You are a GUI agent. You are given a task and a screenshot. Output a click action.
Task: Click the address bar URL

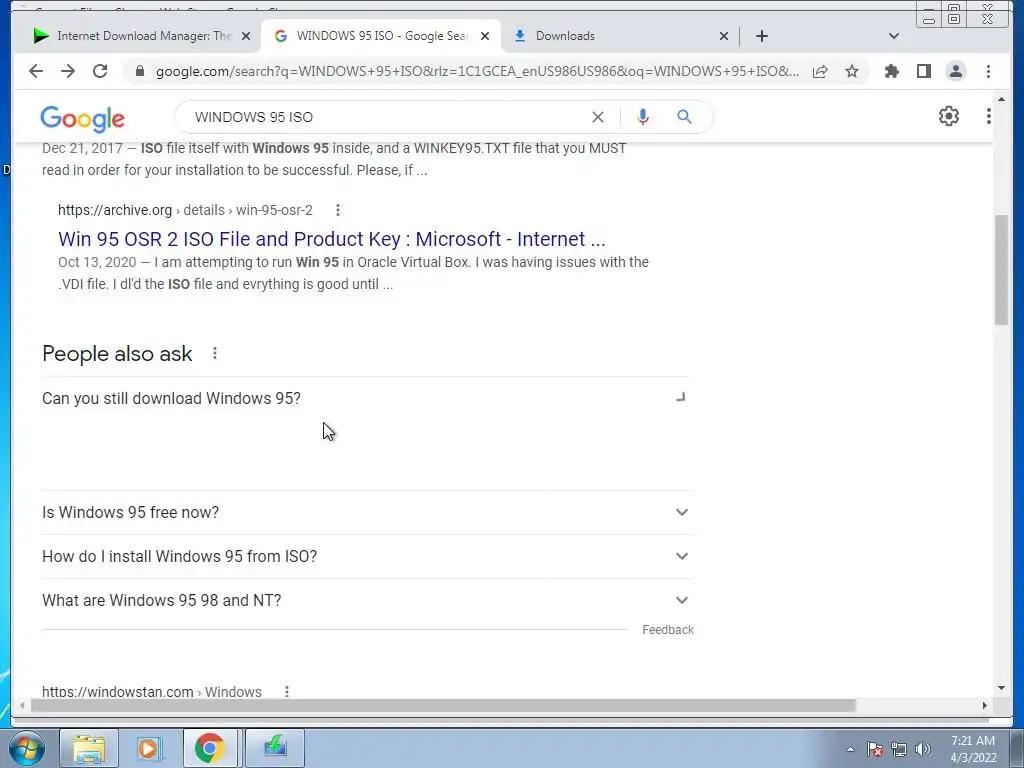pyautogui.click(x=477, y=71)
